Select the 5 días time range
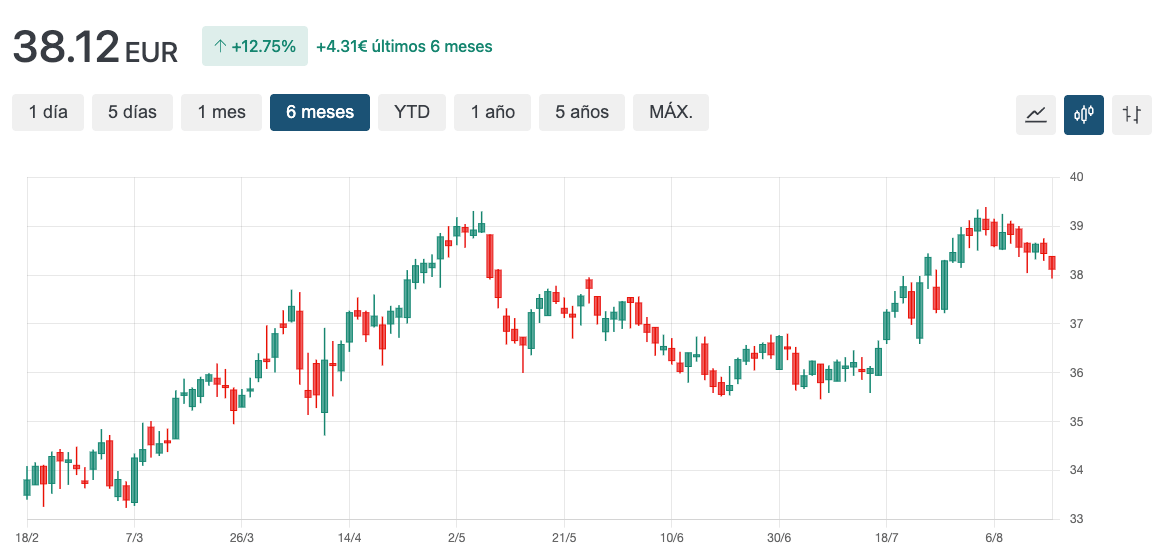 [x=132, y=112]
